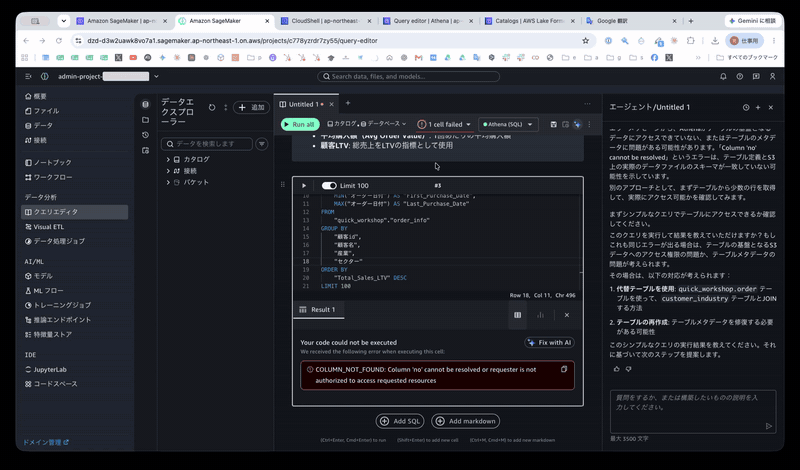Screen dimensions: 800x470
Task: Open notifications bell icon
Action: (x=723, y=77)
